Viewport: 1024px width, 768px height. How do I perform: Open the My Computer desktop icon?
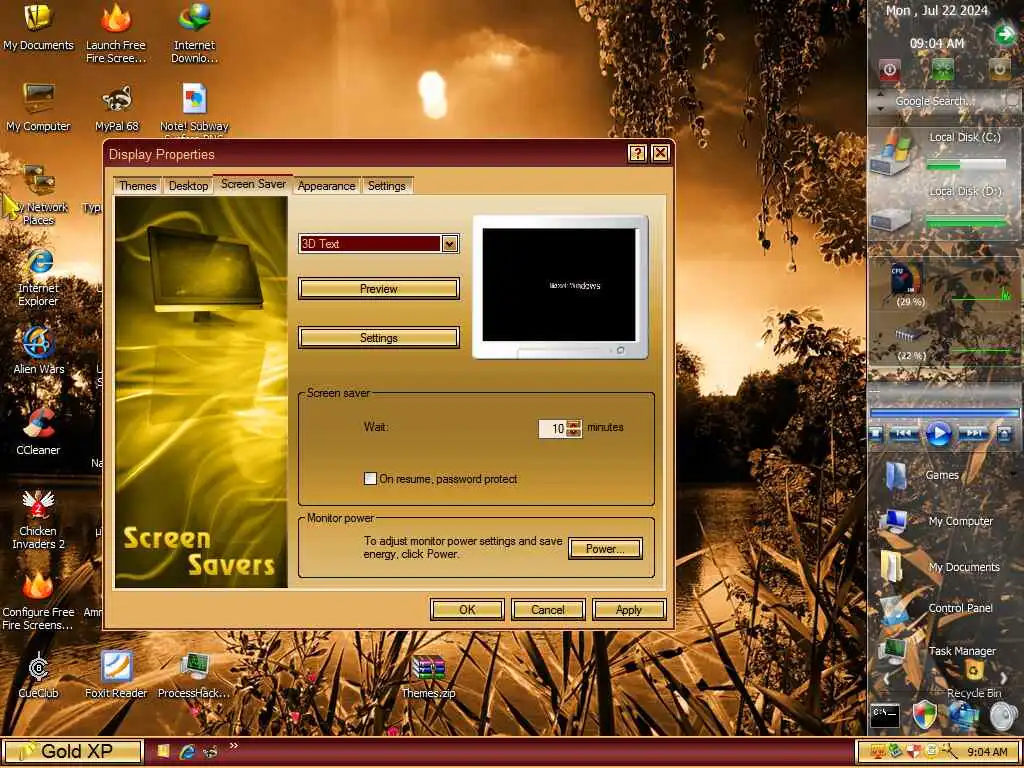tap(38, 106)
